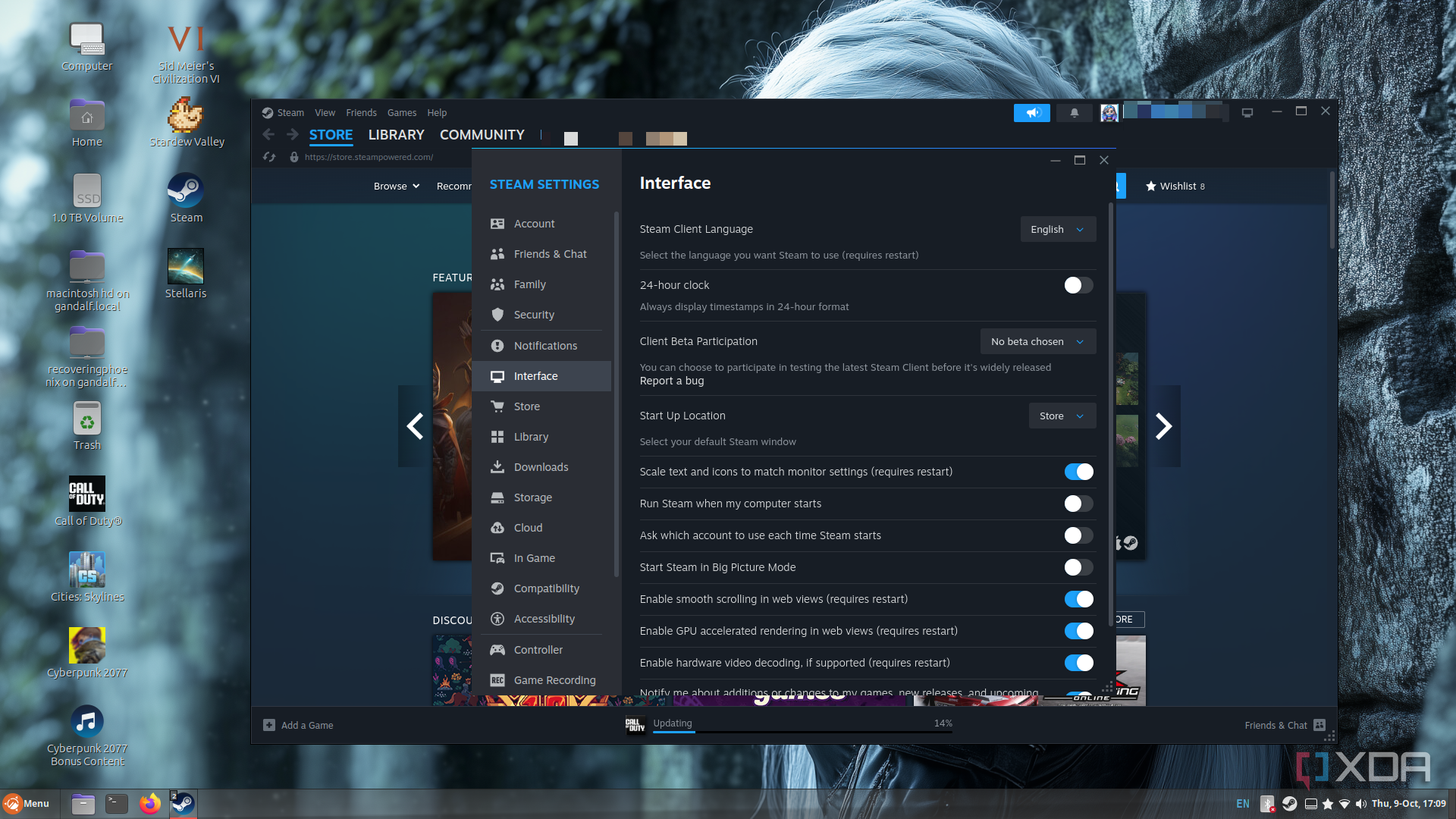The width and height of the screenshot is (1456, 819).
Task: Select Compatibility settings category
Action: pyautogui.click(x=541, y=588)
